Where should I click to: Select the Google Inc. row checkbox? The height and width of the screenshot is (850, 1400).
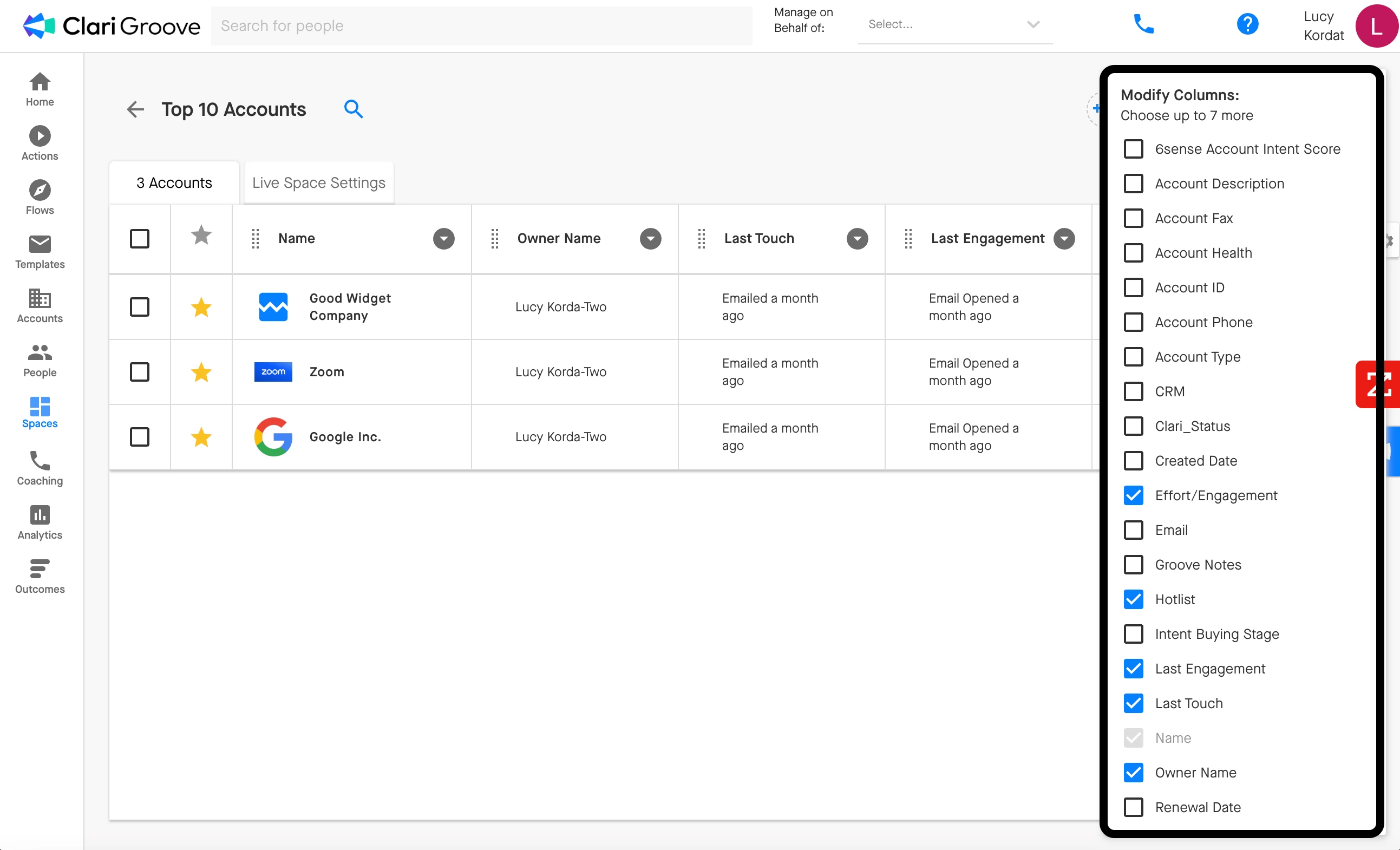(139, 437)
